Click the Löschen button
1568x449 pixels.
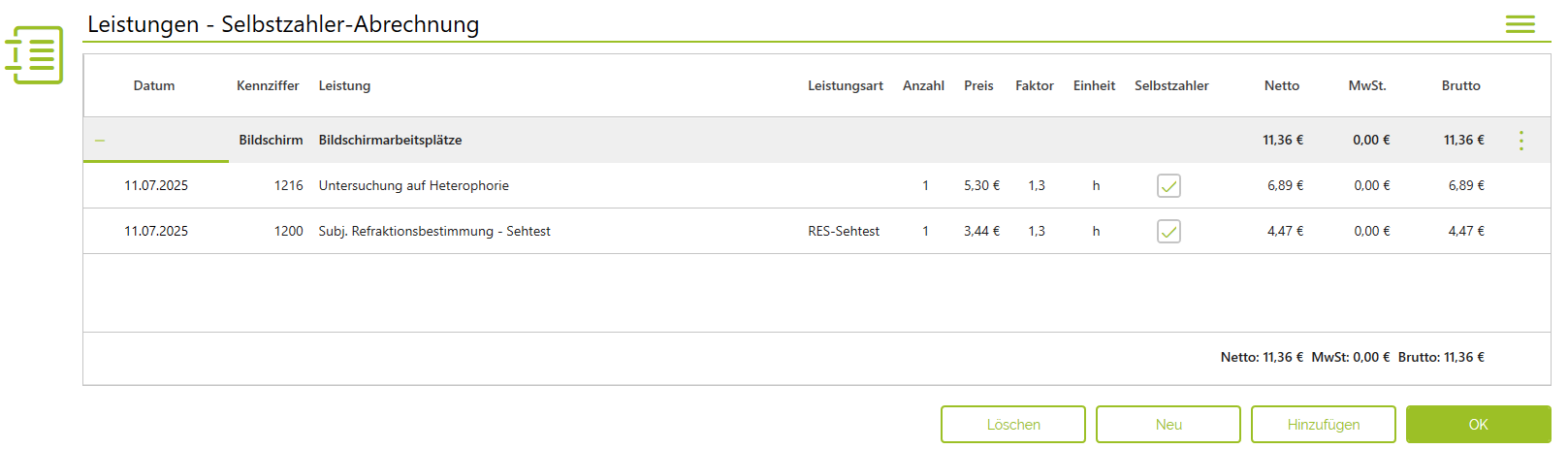click(x=1012, y=425)
